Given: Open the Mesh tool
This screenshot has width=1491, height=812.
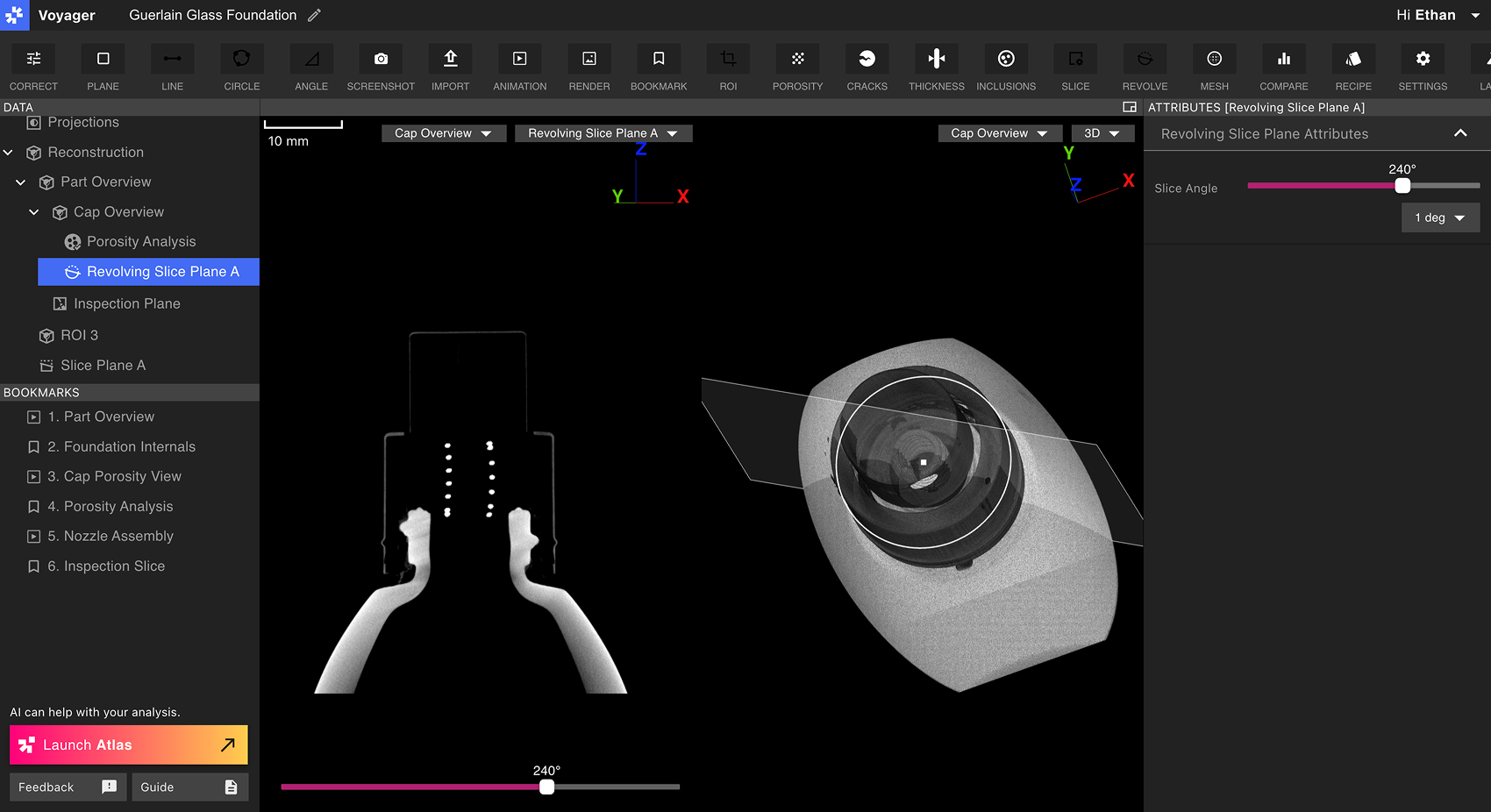Looking at the screenshot, I should [1214, 66].
